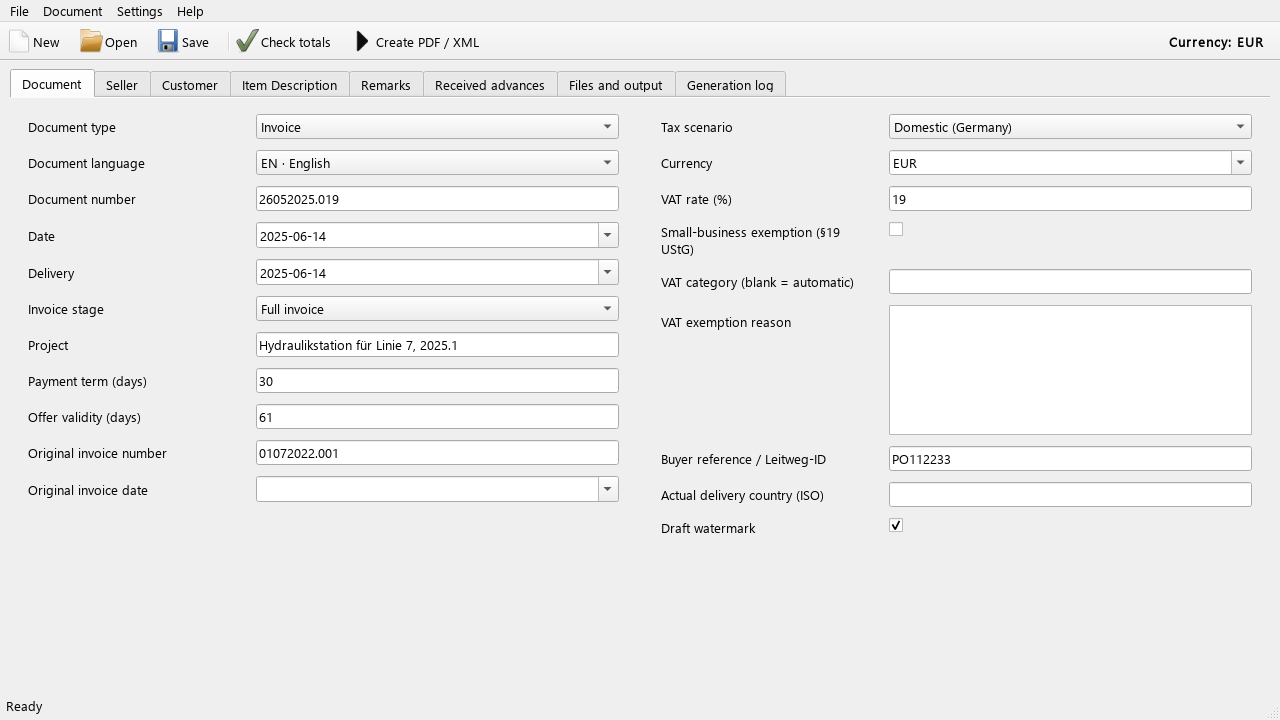Click the Offer validity (days) field
1280x720 pixels.
(x=437, y=417)
